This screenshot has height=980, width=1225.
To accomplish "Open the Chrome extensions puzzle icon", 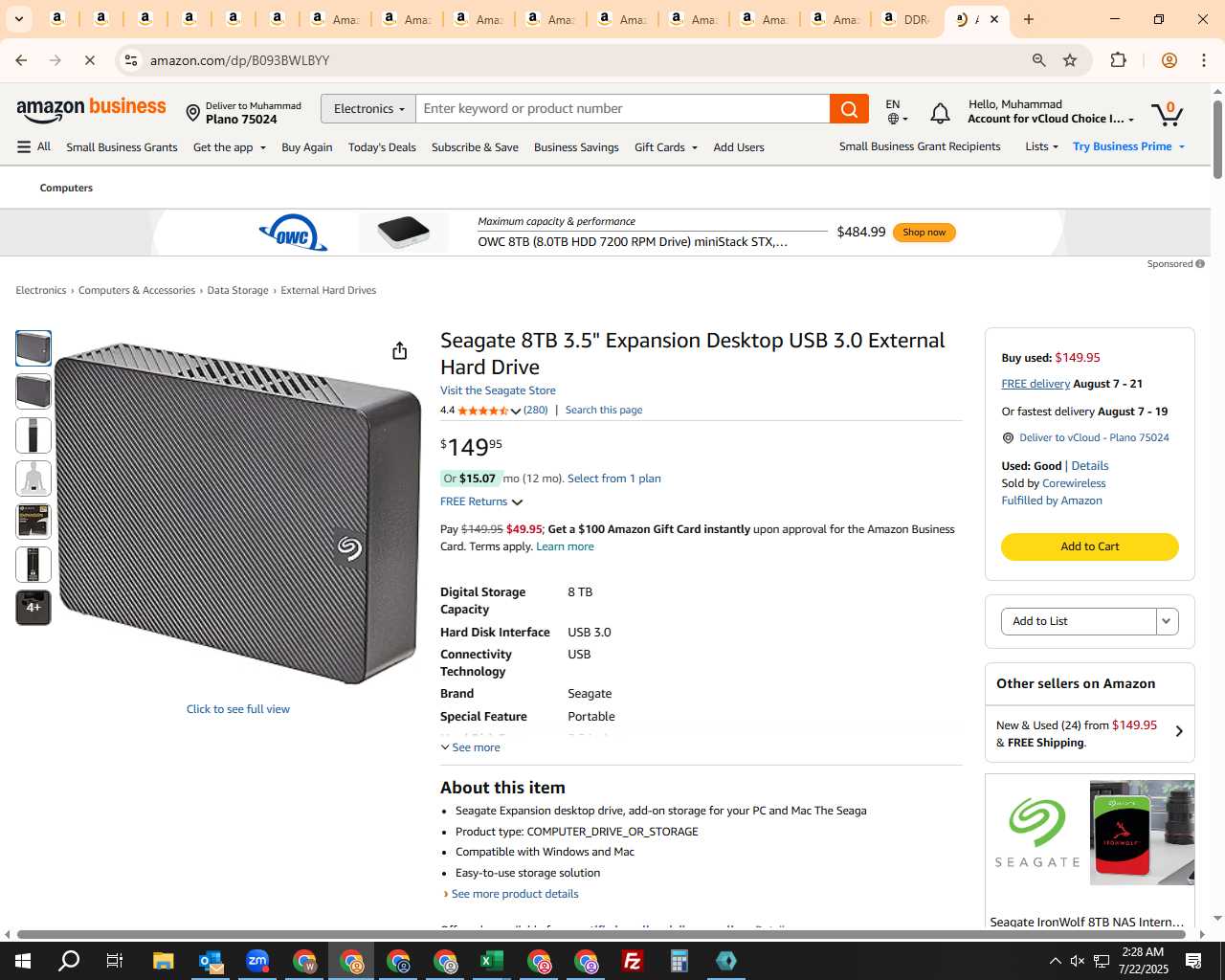I will (x=1118, y=60).
